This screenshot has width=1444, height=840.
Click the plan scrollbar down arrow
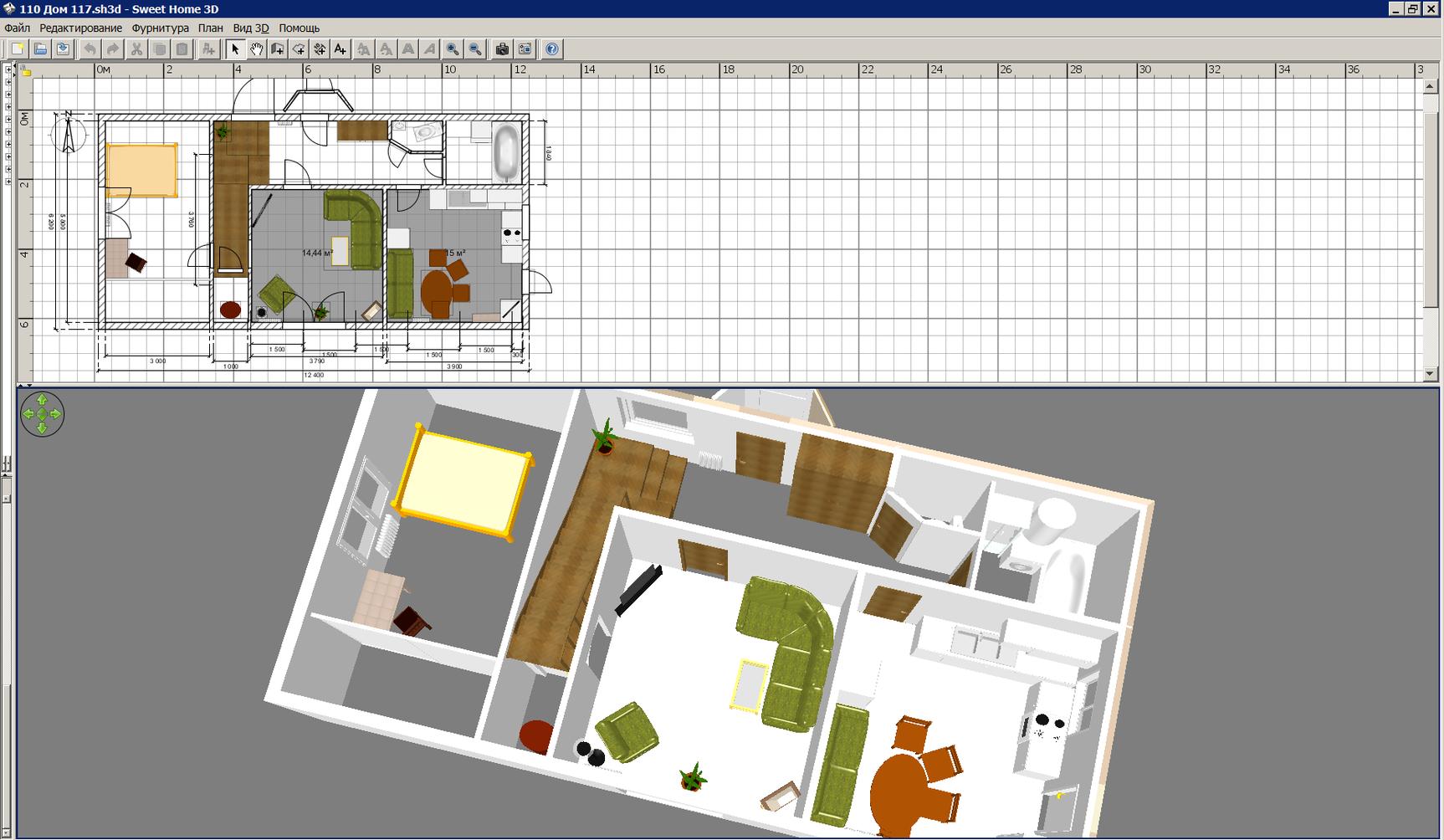(1429, 374)
